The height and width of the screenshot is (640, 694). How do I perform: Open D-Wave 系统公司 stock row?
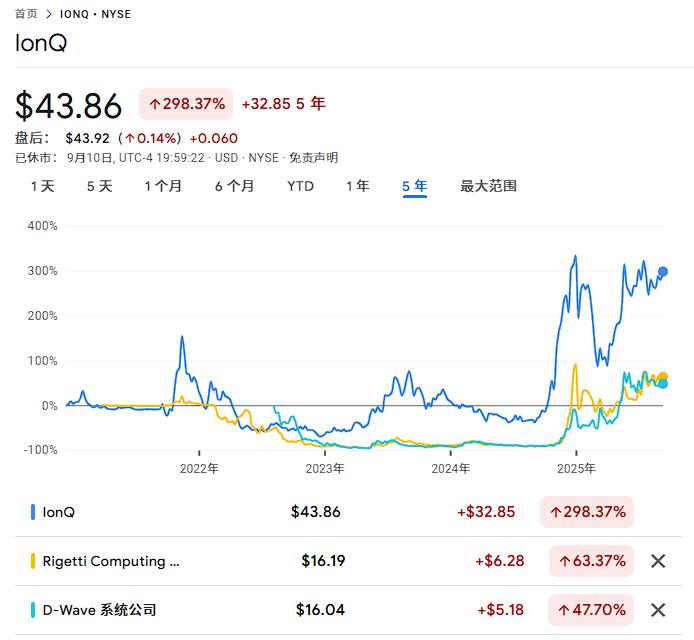click(99, 610)
